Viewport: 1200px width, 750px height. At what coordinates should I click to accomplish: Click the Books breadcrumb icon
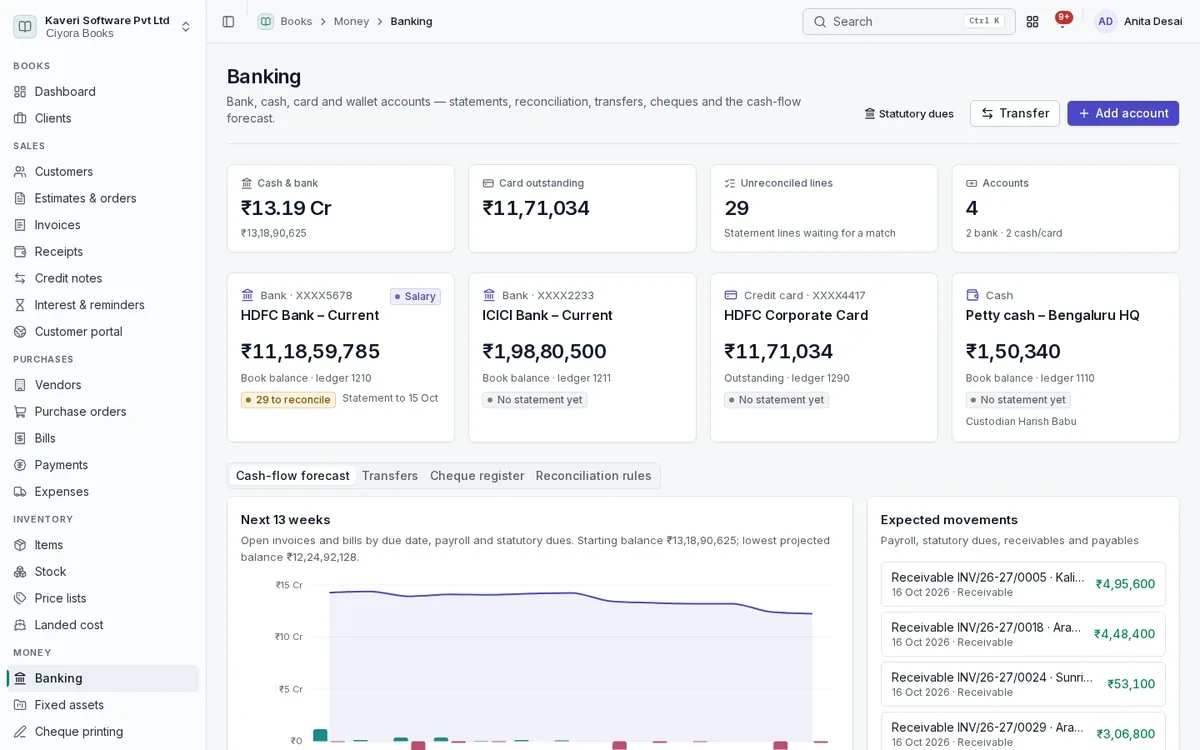[265, 21]
